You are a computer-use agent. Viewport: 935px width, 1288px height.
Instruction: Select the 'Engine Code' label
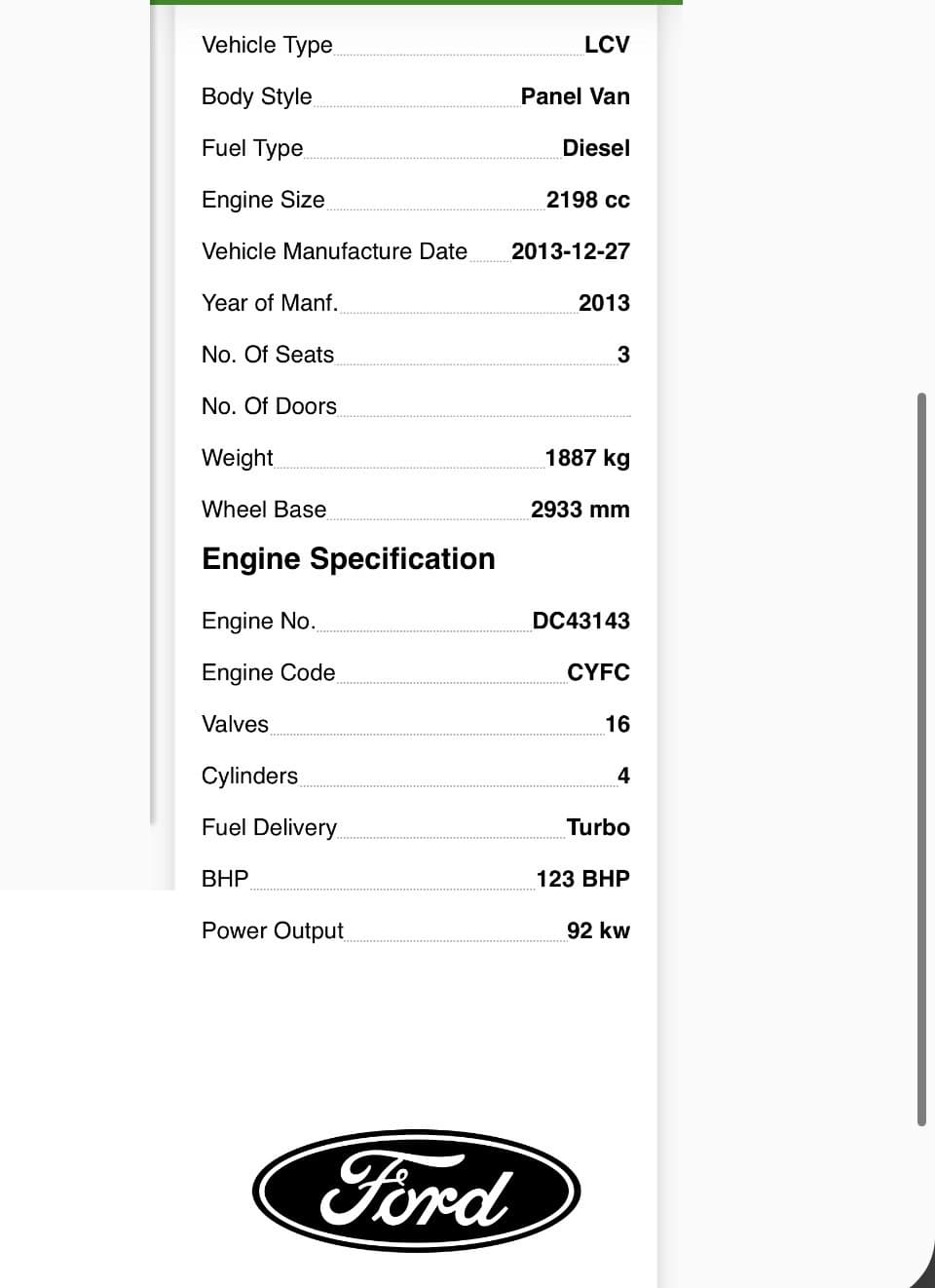click(x=268, y=672)
